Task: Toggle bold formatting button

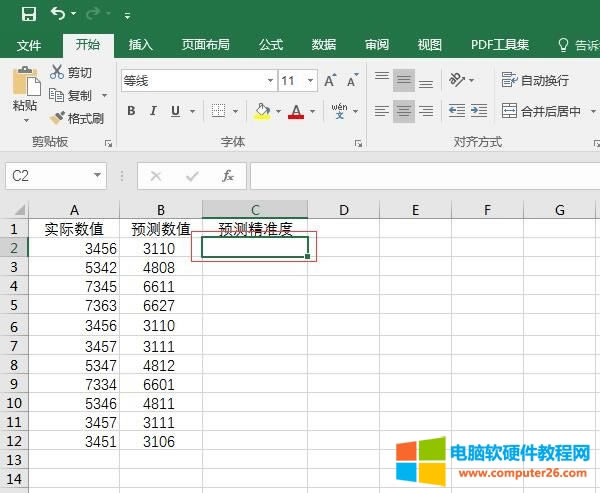Action: [x=131, y=111]
